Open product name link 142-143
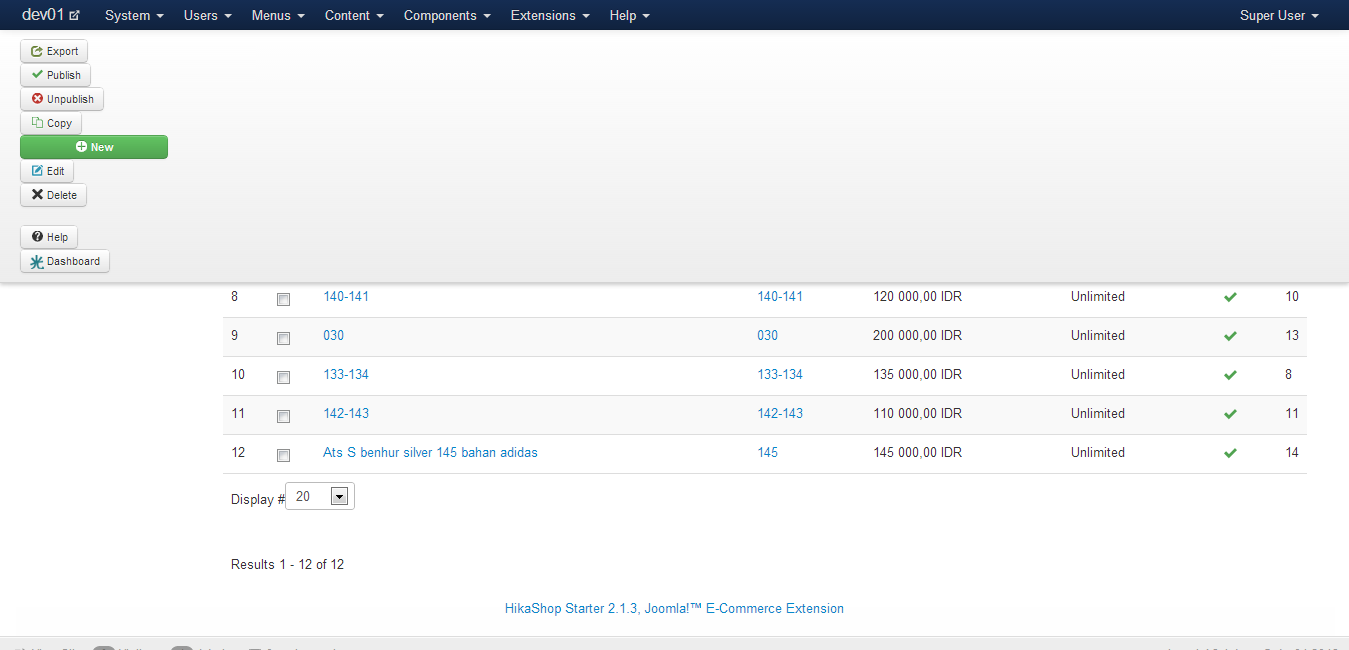 [x=346, y=413]
